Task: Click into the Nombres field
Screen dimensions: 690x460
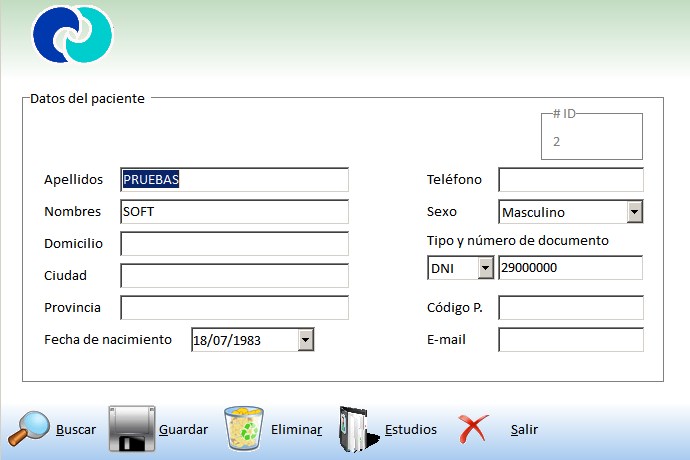Action: click(234, 212)
